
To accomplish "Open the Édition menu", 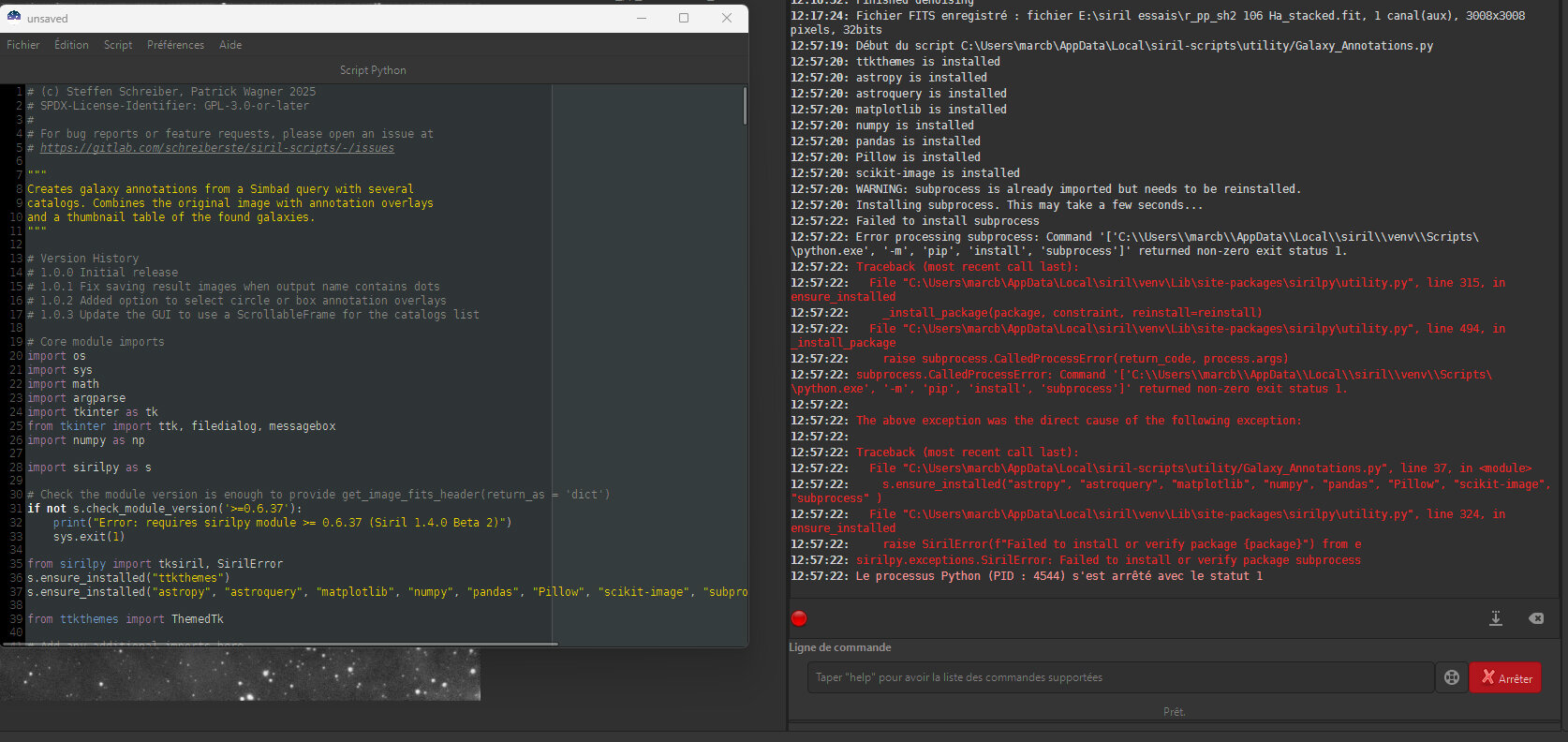I will [71, 45].
